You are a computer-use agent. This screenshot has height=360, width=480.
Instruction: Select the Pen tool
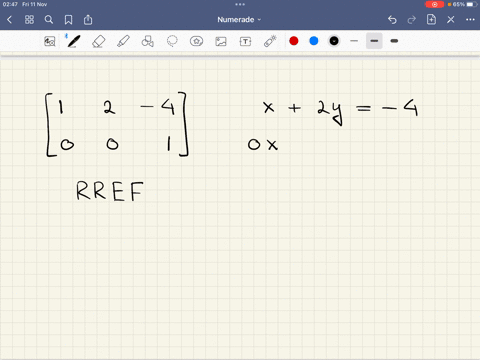pyautogui.click(x=74, y=41)
